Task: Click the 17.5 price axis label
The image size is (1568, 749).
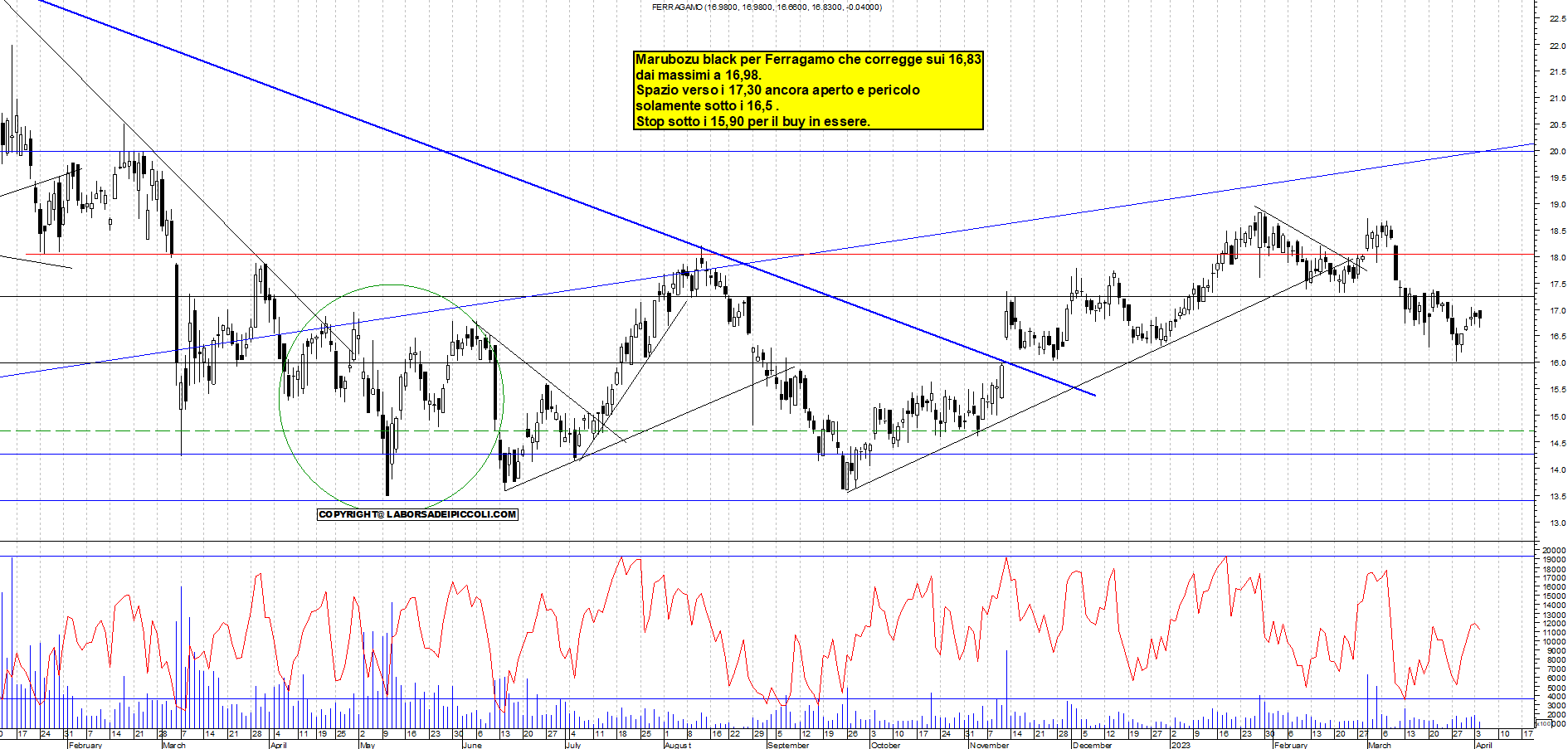Action: [x=1557, y=285]
